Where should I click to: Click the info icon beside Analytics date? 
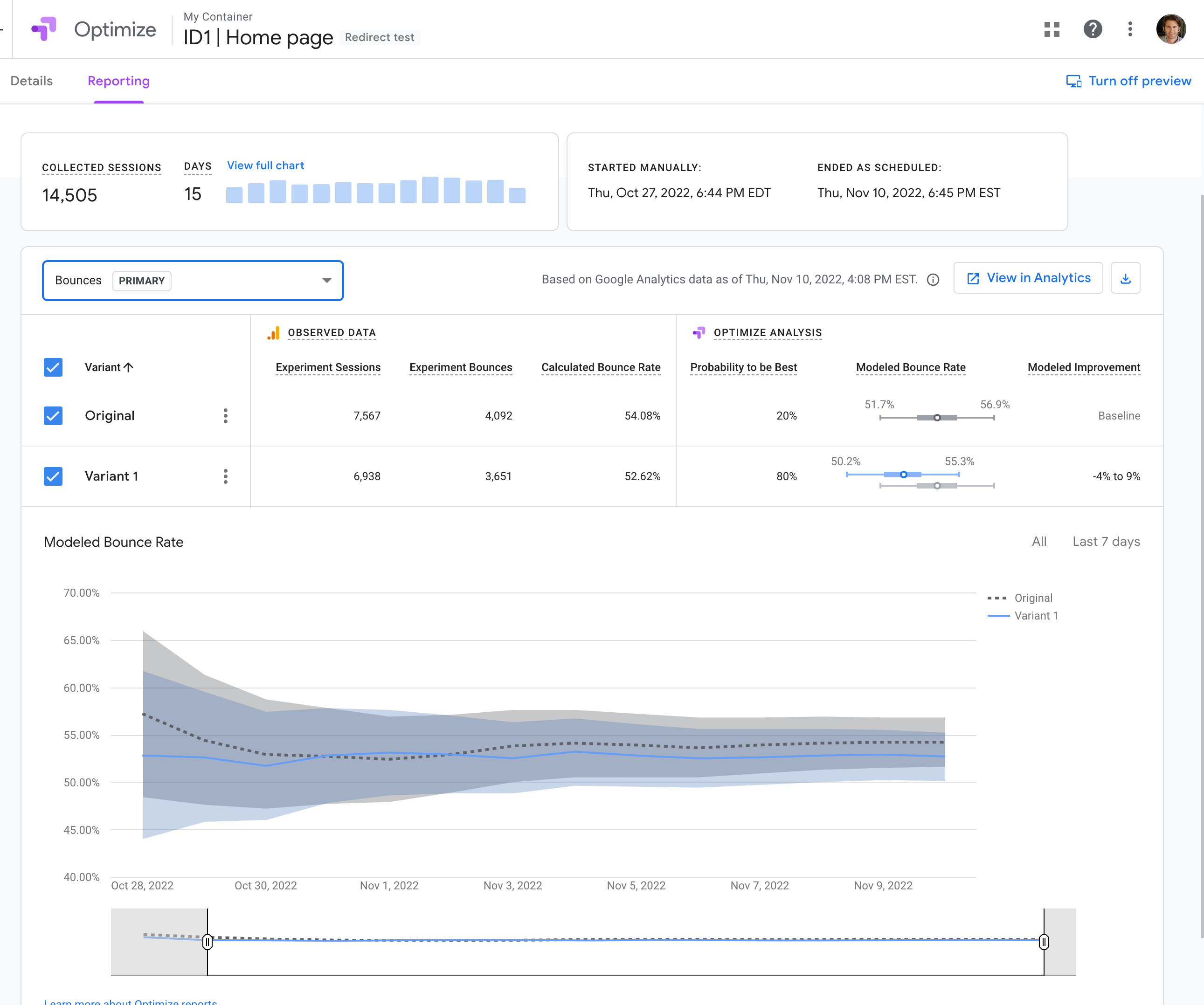tap(933, 280)
